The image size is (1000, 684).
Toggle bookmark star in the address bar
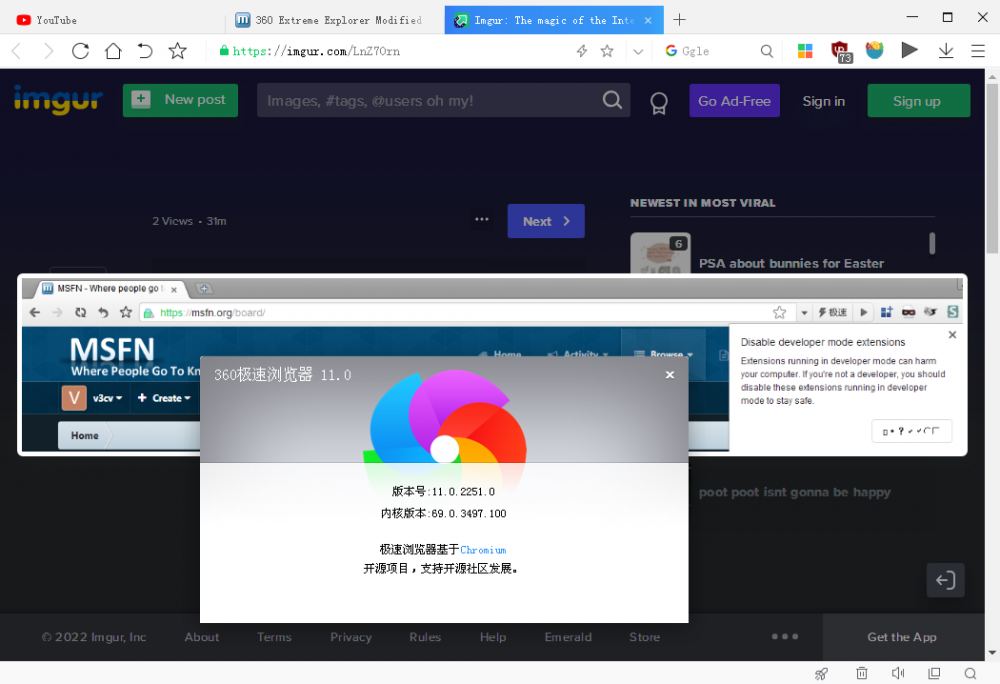[x=607, y=51]
